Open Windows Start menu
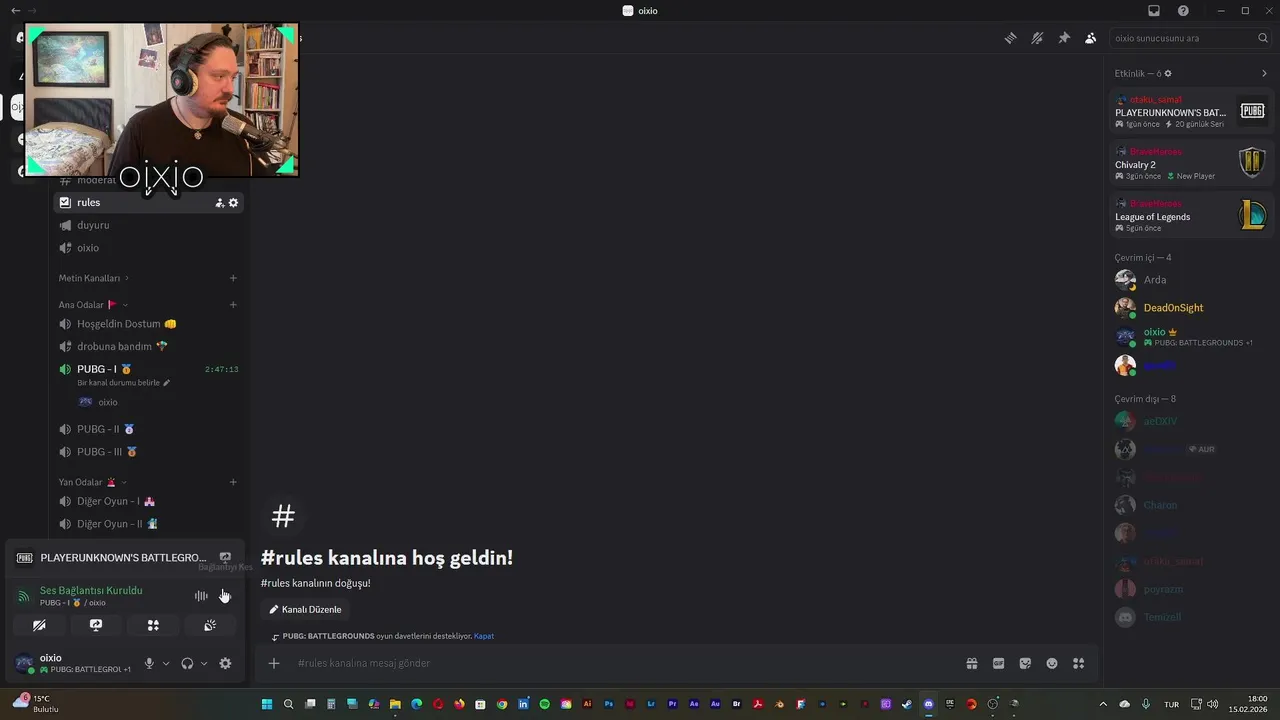The height and width of the screenshot is (720, 1280). pos(267,704)
